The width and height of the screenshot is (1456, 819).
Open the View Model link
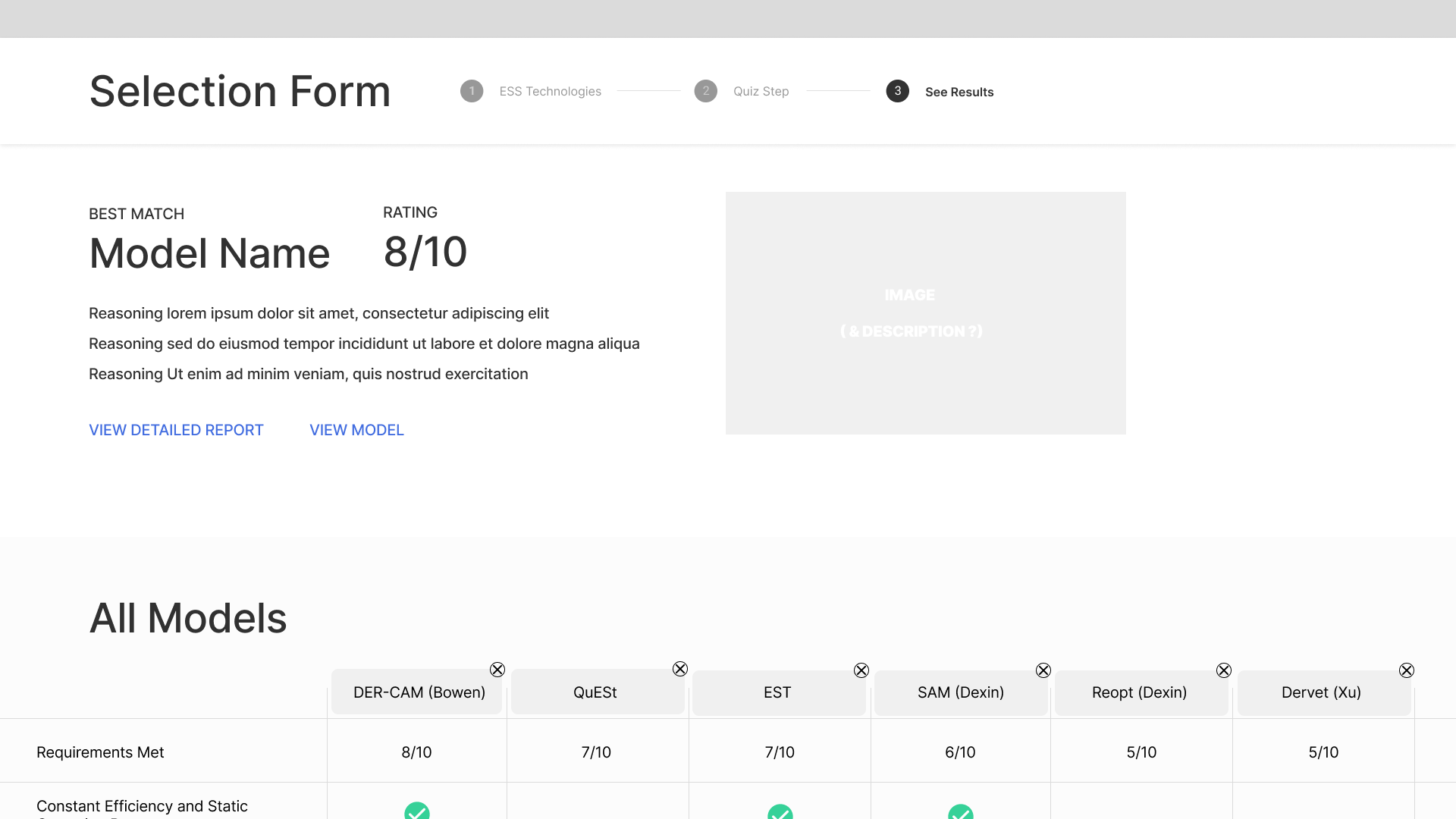click(x=356, y=430)
